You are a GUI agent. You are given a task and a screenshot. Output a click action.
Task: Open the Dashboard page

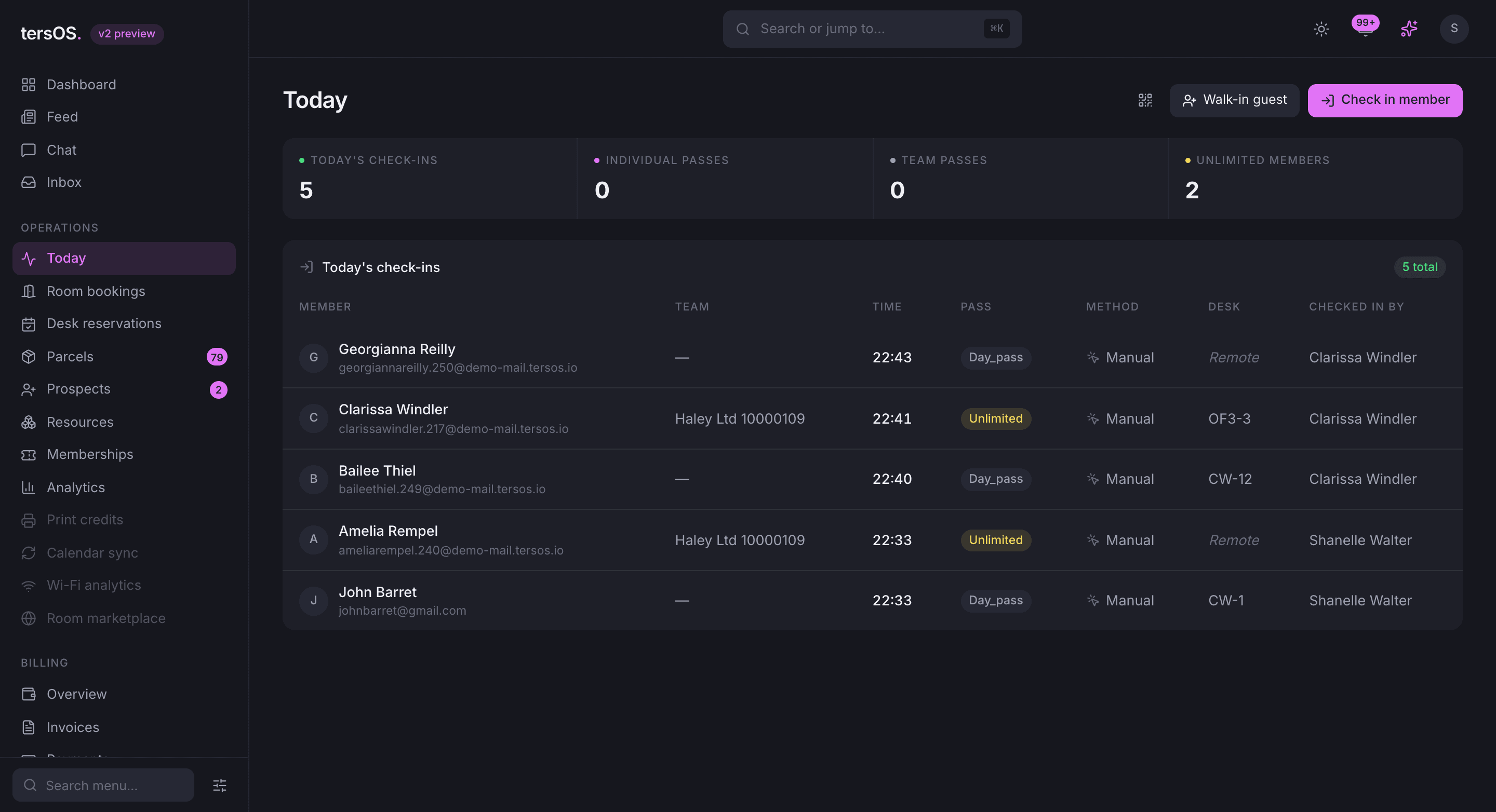tap(124, 85)
